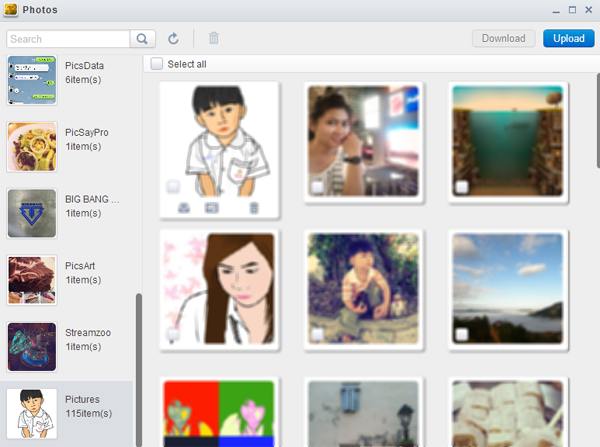600x447 pixels.
Task: Open the blue sky coastal landscape photo
Action: [x=508, y=289]
